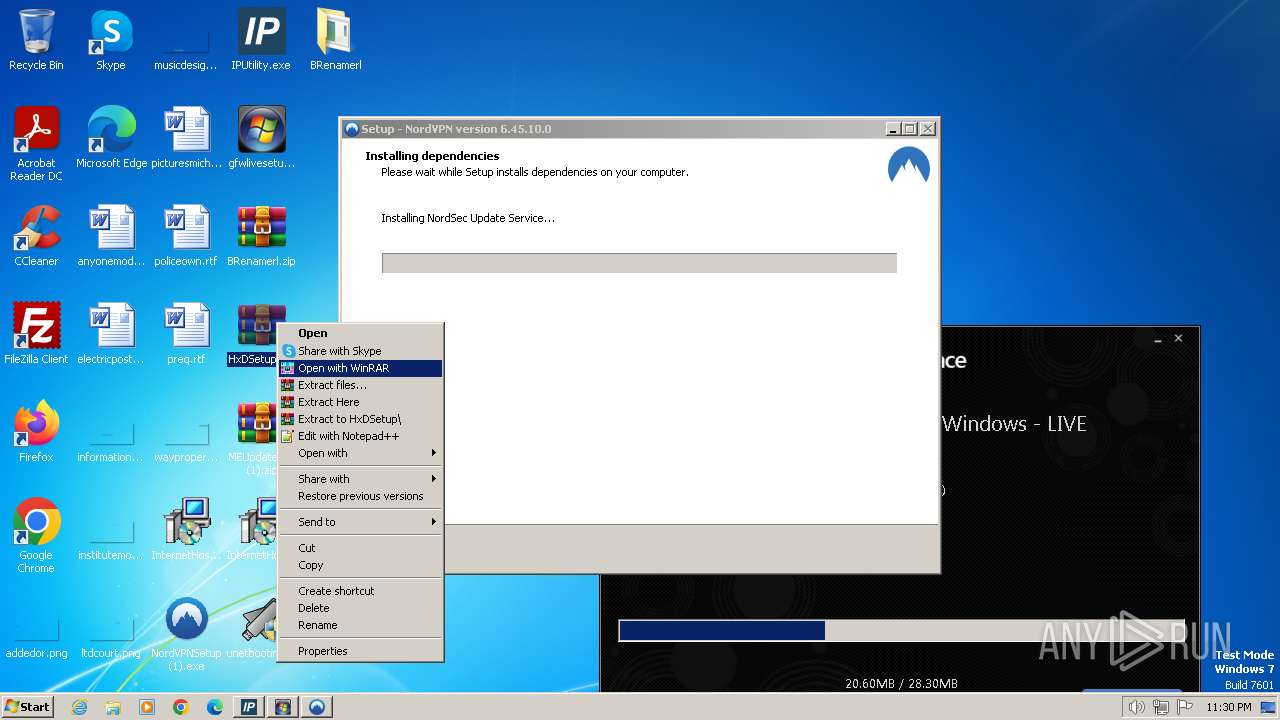Choose Create shortcut menu entry
The width and height of the screenshot is (1280, 720).
click(x=360, y=591)
